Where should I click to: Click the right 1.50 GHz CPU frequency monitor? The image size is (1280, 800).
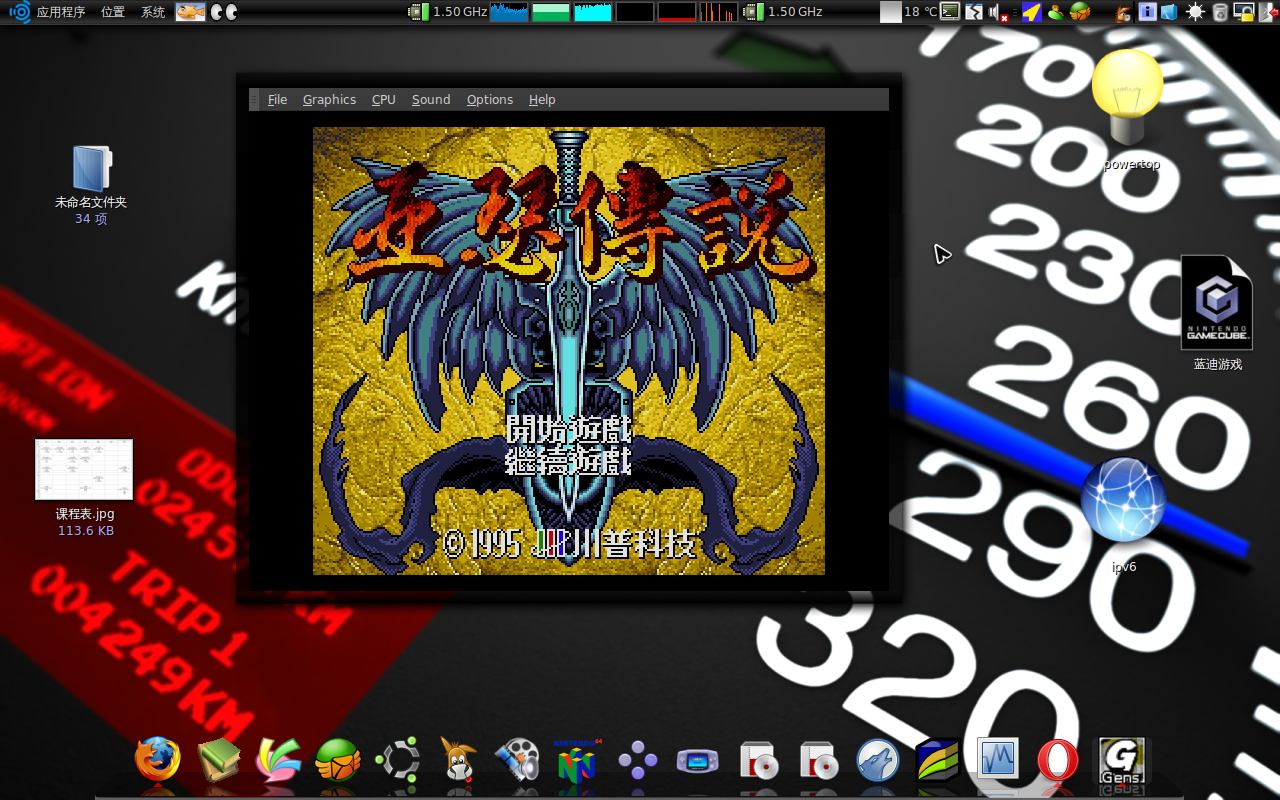(783, 12)
